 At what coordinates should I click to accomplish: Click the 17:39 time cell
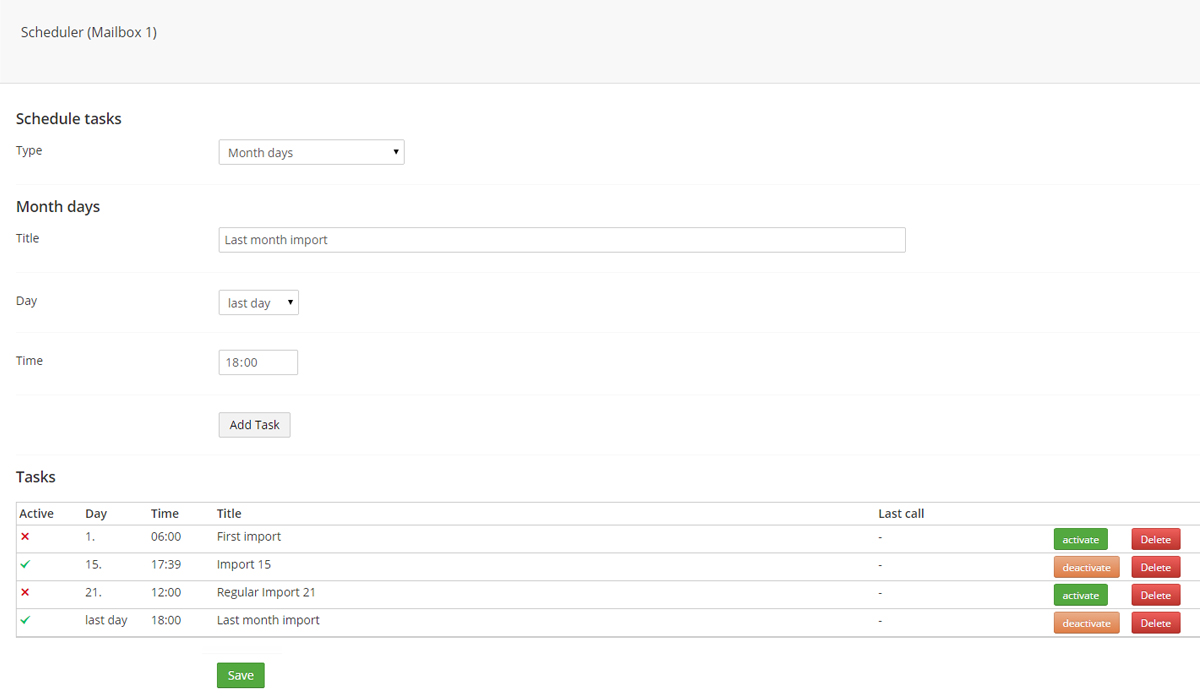point(166,565)
